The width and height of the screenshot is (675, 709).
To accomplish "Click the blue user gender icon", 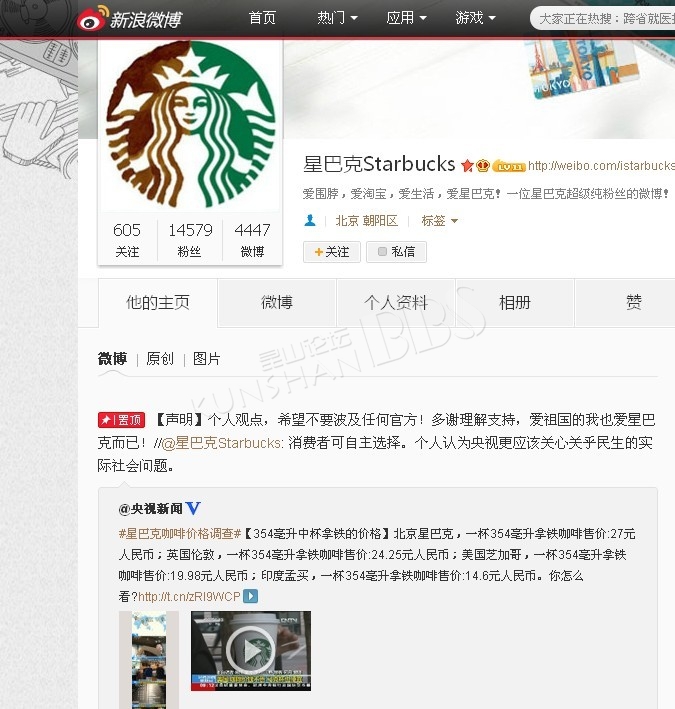I will click(x=310, y=221).
